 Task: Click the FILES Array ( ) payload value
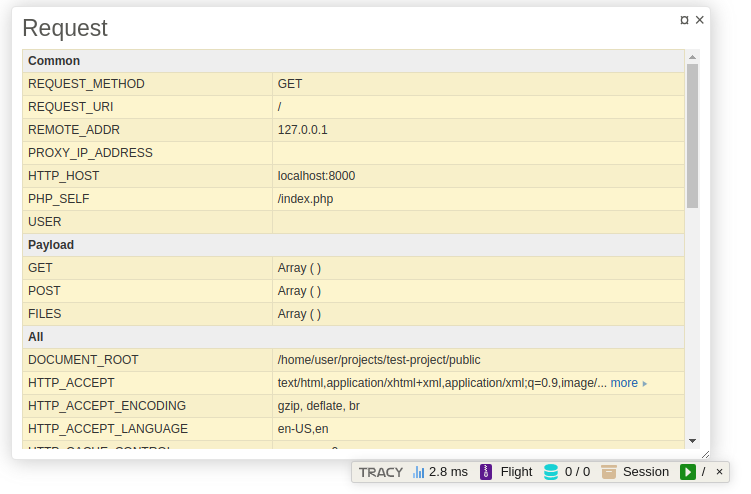tap(299, 314)
